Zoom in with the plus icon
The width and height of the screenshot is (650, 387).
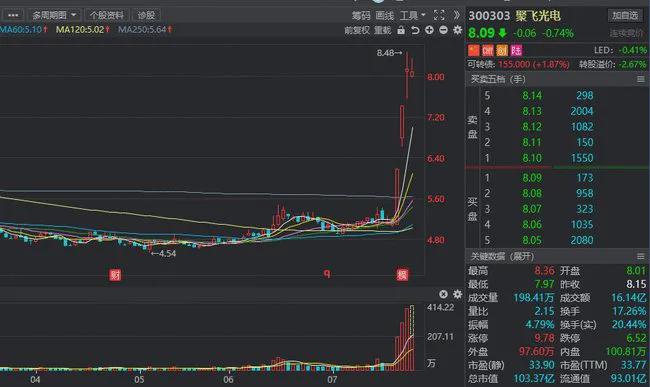click(429, 30)
